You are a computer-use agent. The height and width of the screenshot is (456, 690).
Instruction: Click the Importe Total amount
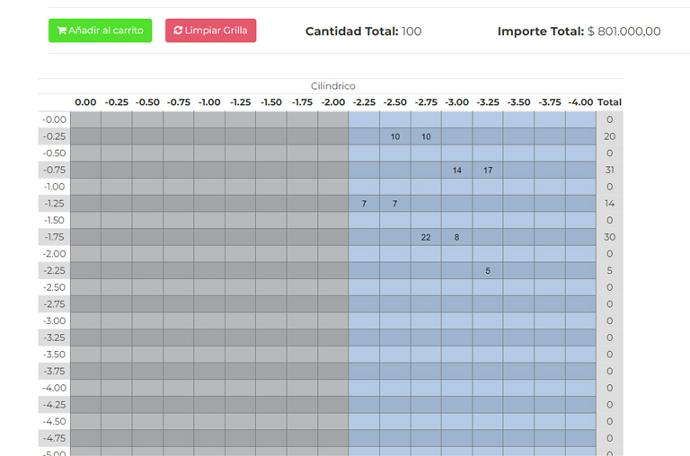click(x=624, y=31)
